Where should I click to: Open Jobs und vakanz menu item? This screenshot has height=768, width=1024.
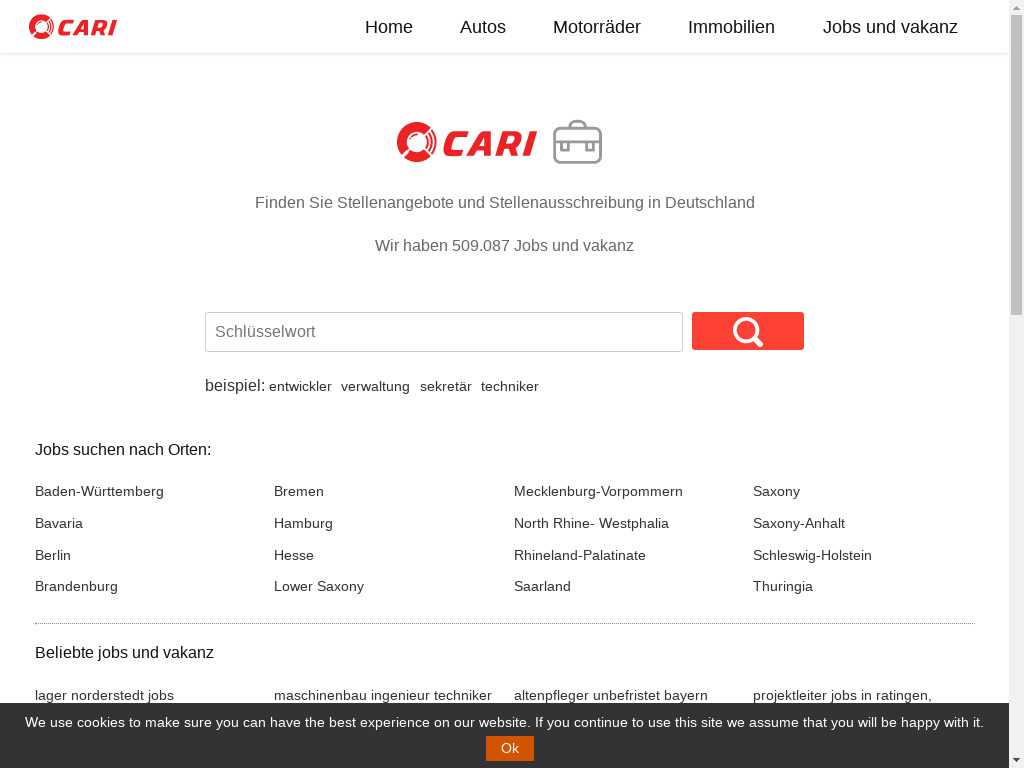(890, 27)
